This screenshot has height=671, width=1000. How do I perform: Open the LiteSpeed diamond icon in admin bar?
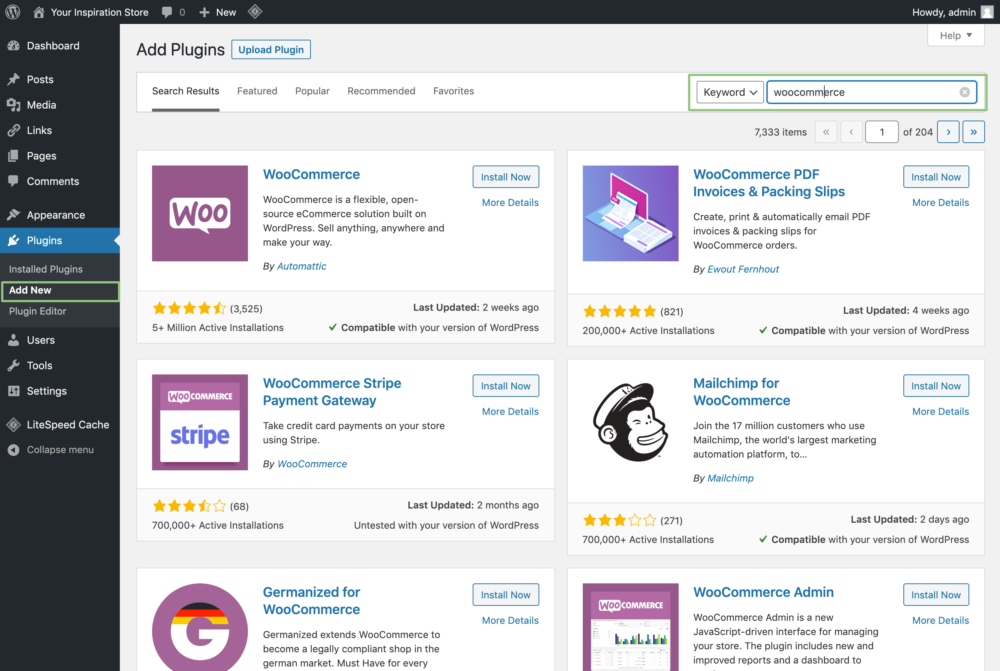coord(255,11)
